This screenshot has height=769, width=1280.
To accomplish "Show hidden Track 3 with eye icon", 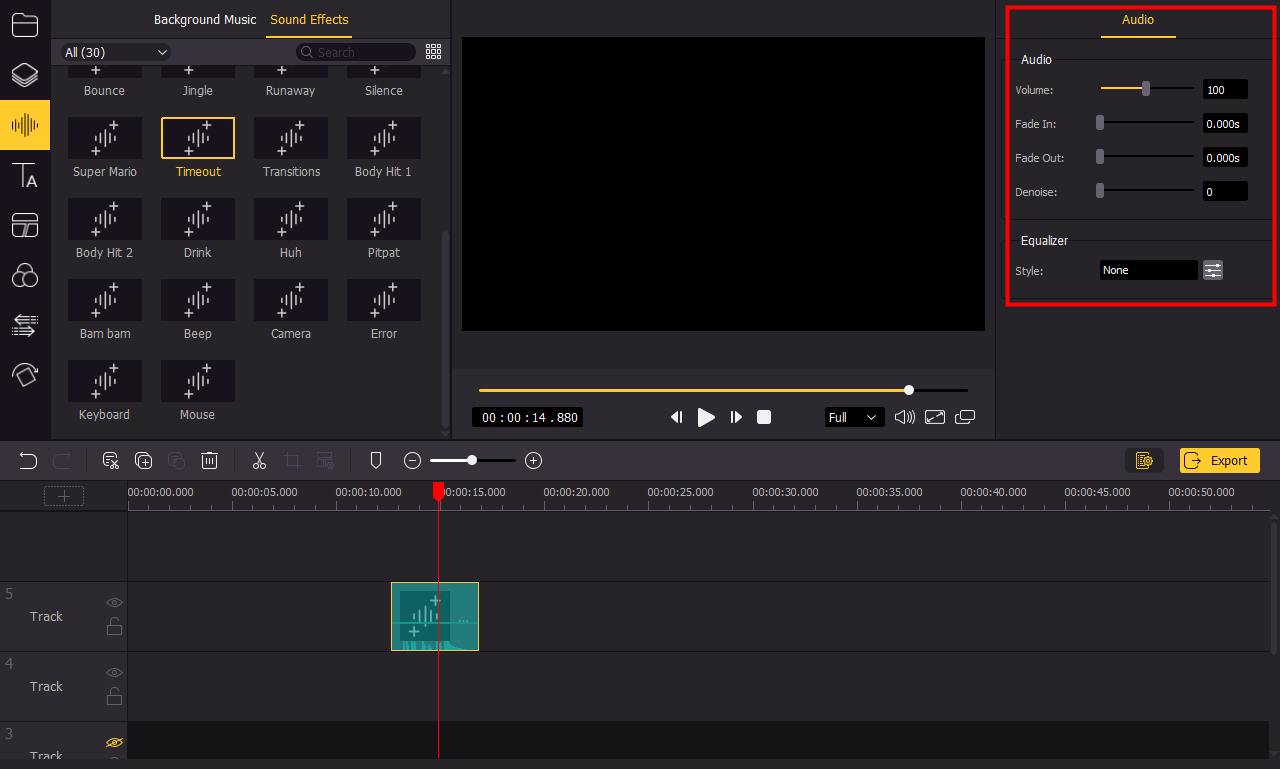I will pos(115,743).
